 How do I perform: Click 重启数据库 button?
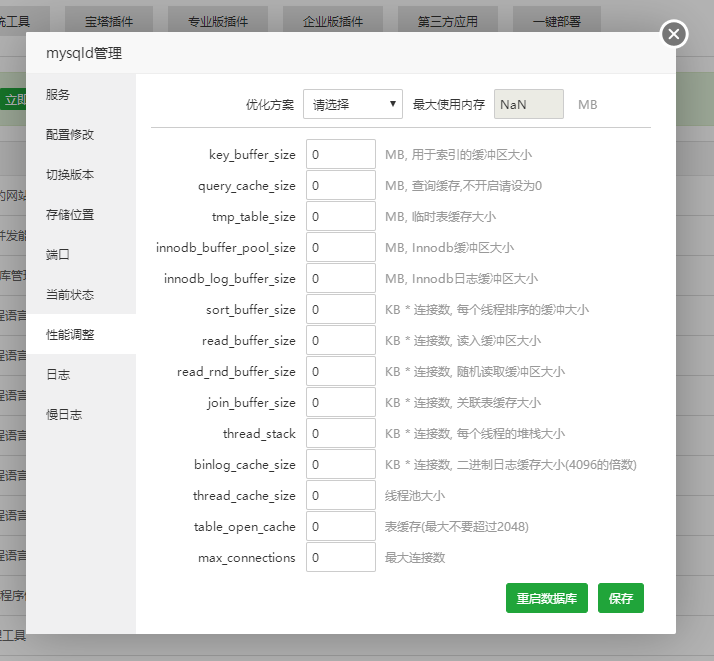[546, 598]
